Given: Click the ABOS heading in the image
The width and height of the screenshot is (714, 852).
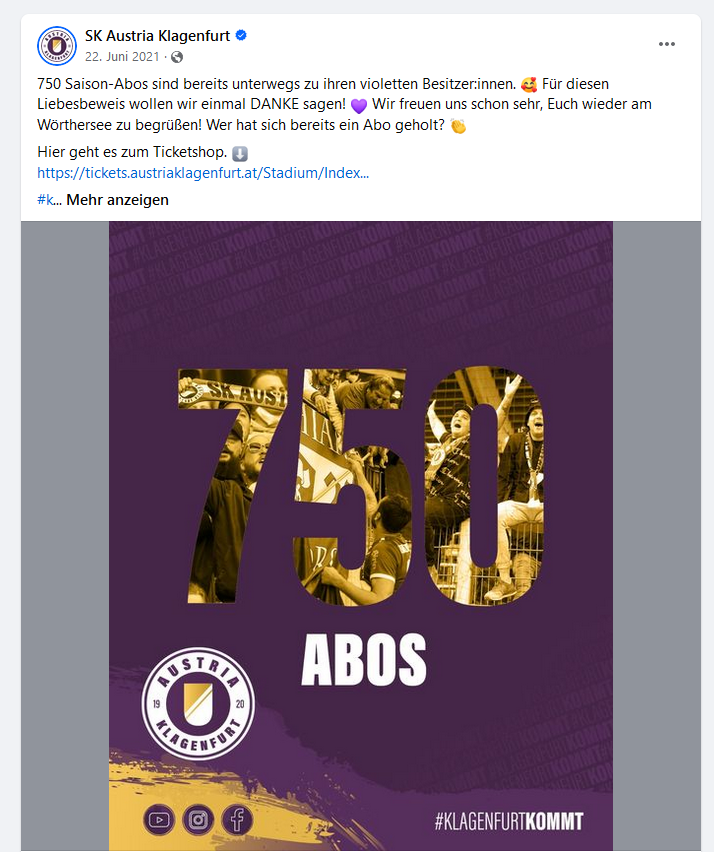Looking at the screenshot, I should click(364, 660).
